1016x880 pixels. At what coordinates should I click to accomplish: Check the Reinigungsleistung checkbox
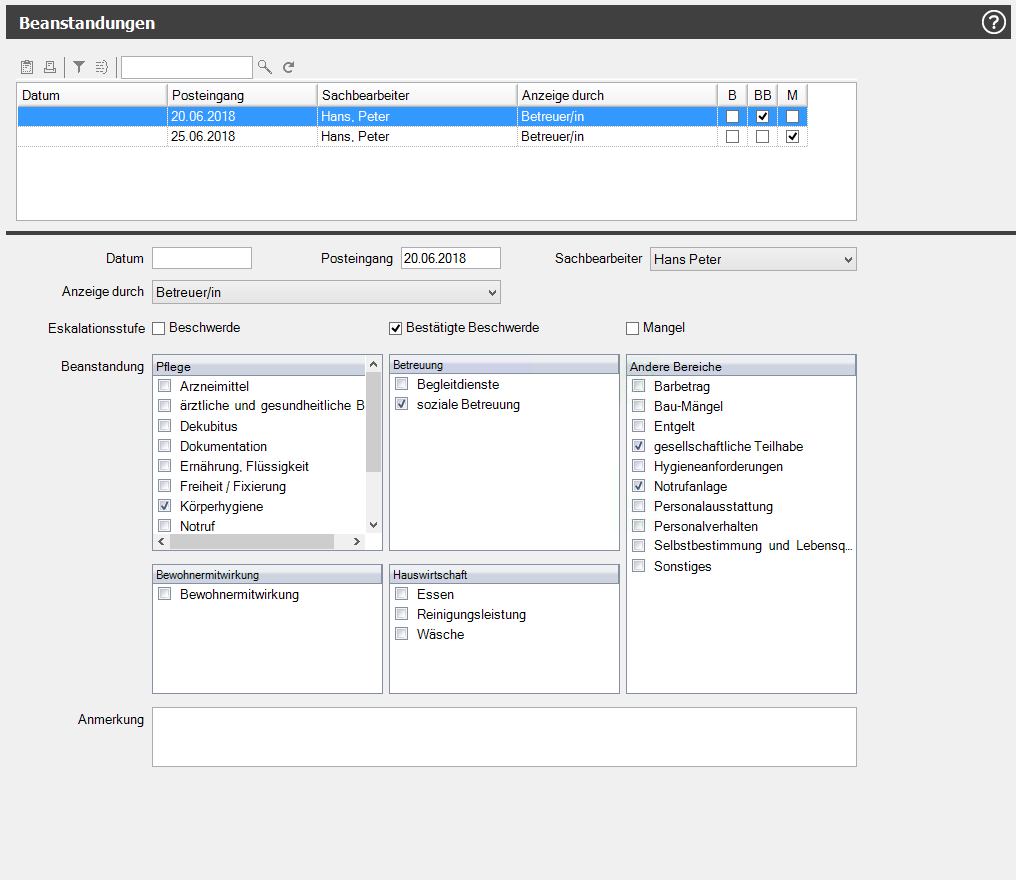(402, 614)
